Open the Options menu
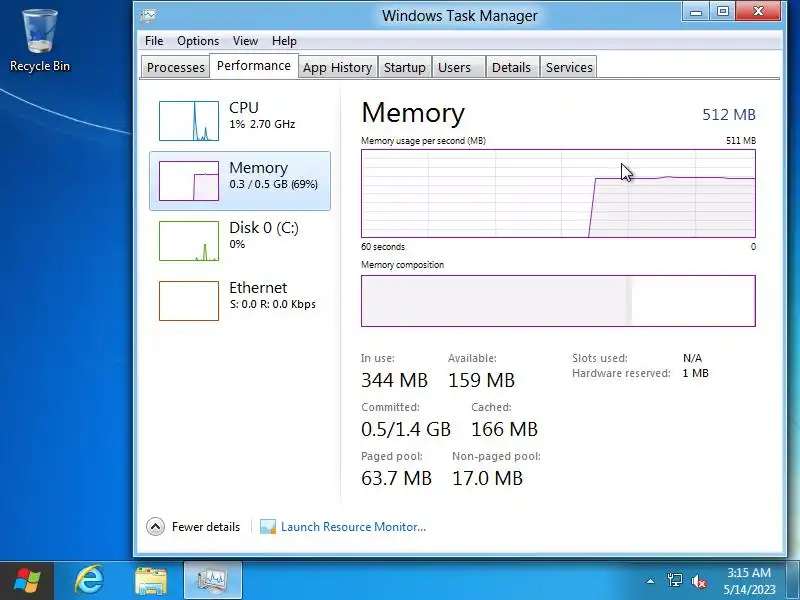The width and height of the screenshot is (800, 600). tap(198, 41)
